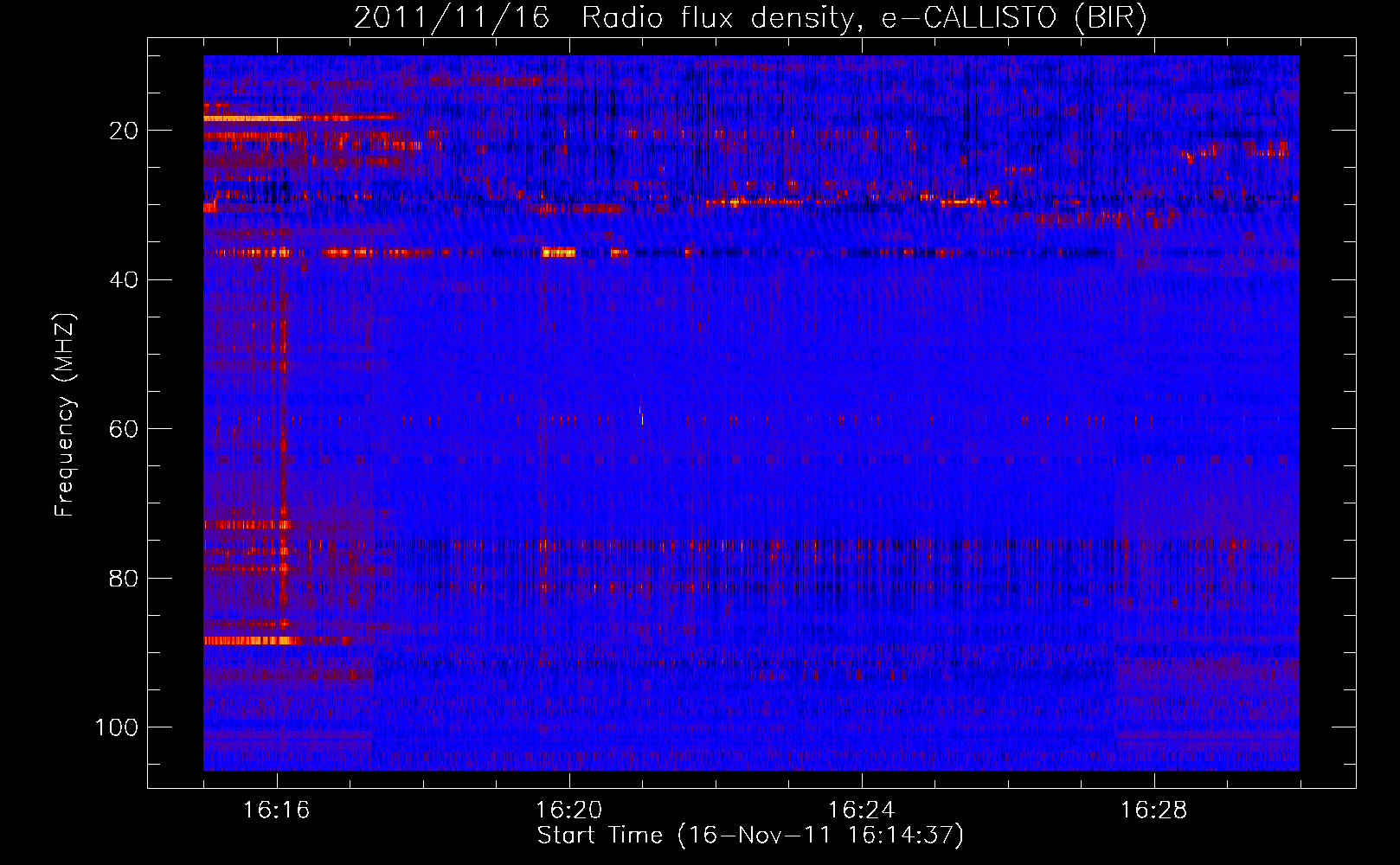The height and width of the screenshot is (865, 1400).
Task: Click the frequency tick label '40'
Action: 125,280
